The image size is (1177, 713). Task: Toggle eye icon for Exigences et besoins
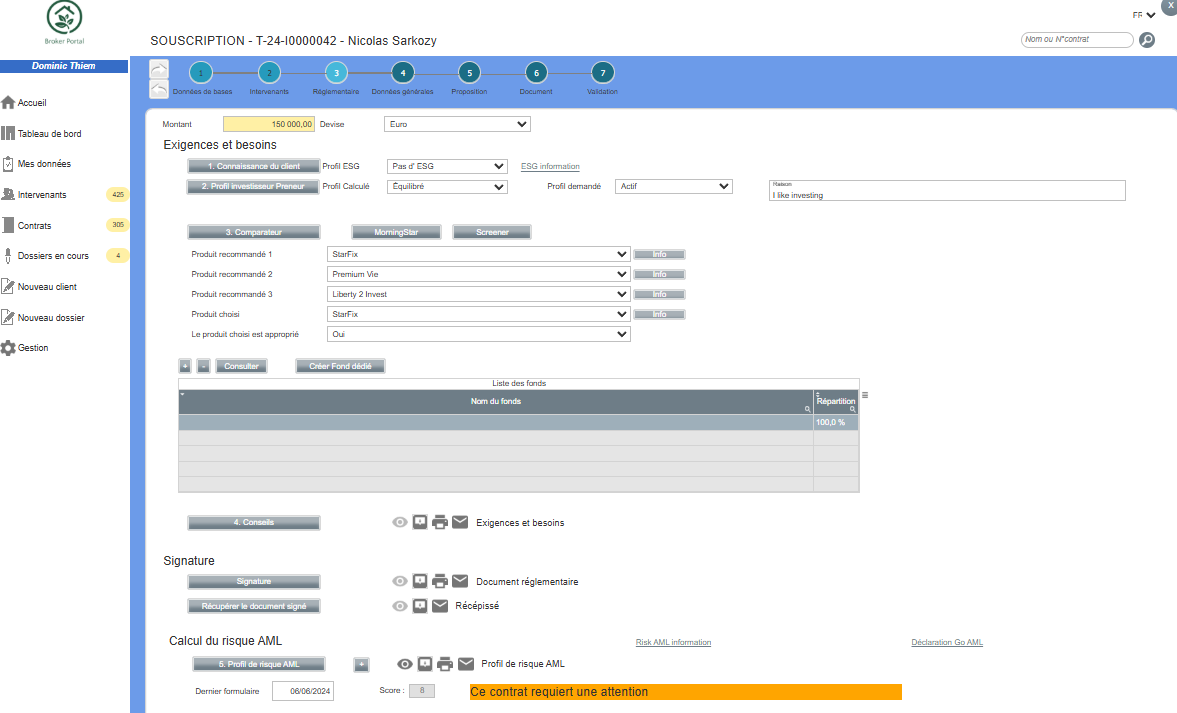click(400, 522)
